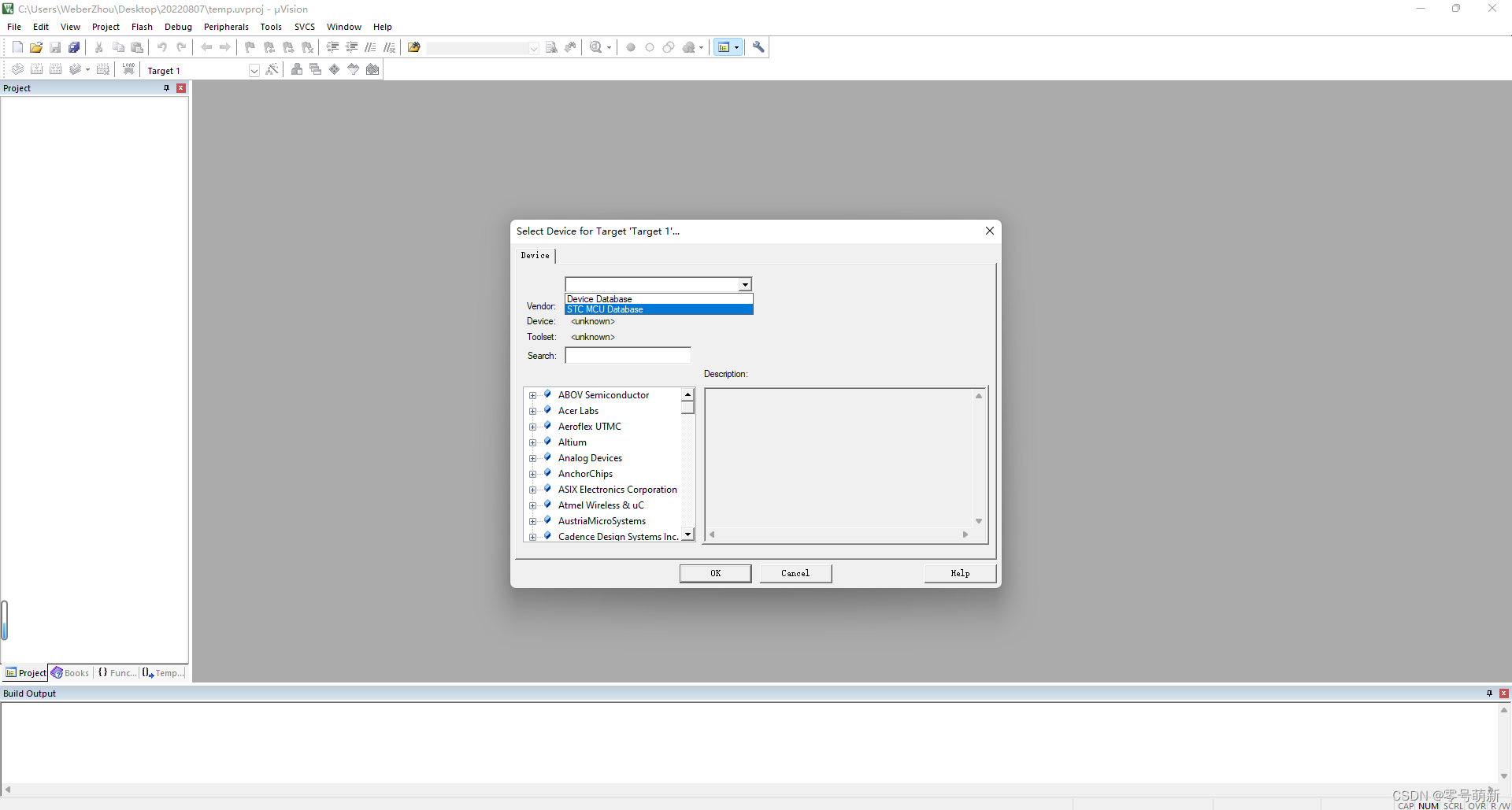This screenshot has width=1512, height=810.
Task: Click the Paste clipboard icon
Action: pos(137,47)
